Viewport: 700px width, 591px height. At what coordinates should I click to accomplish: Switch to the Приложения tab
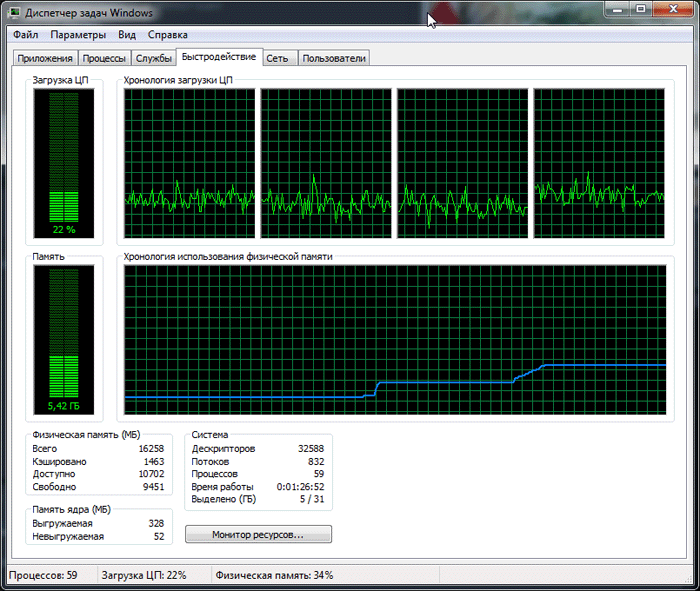pyautogui.click(x=45, y=58)
